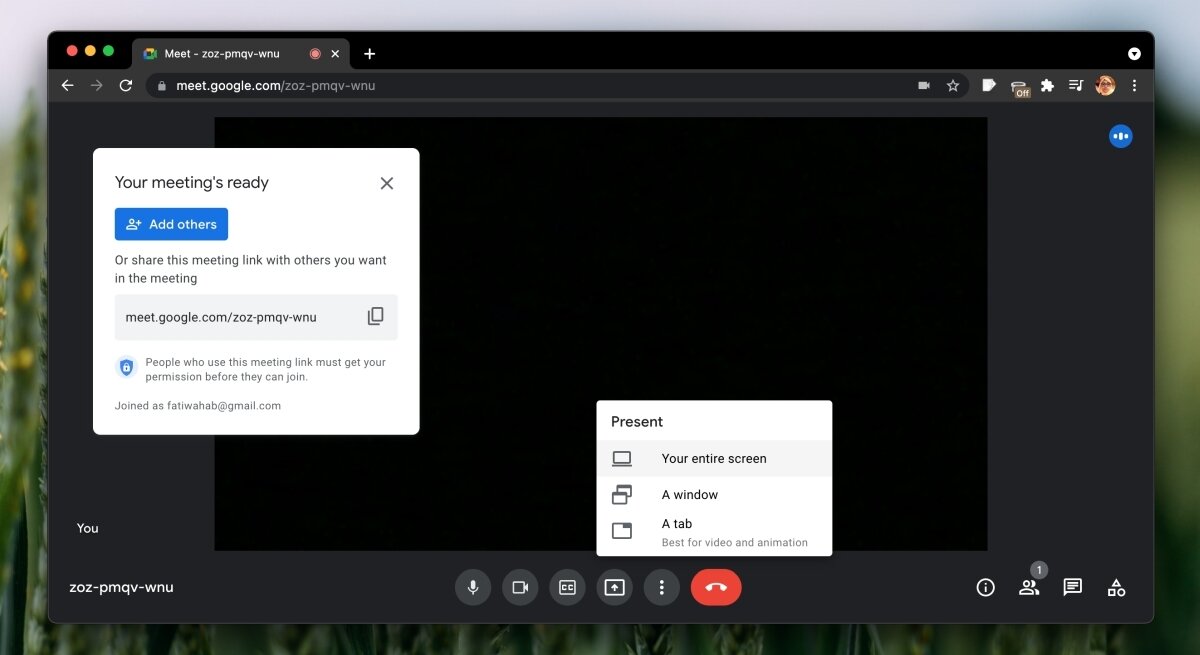This screenshot has width=1200, height=655.
Task: Click the browser back arrow
Action: coord(68,85)
